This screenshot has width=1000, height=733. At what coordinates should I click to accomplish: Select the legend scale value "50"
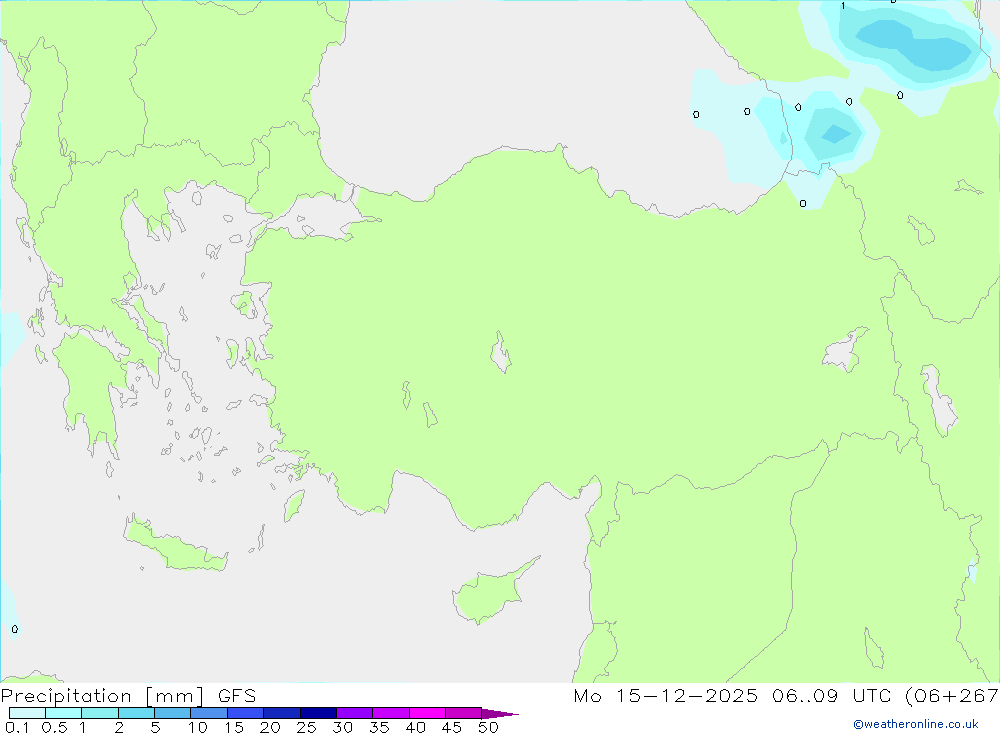[x=489, y=727]
